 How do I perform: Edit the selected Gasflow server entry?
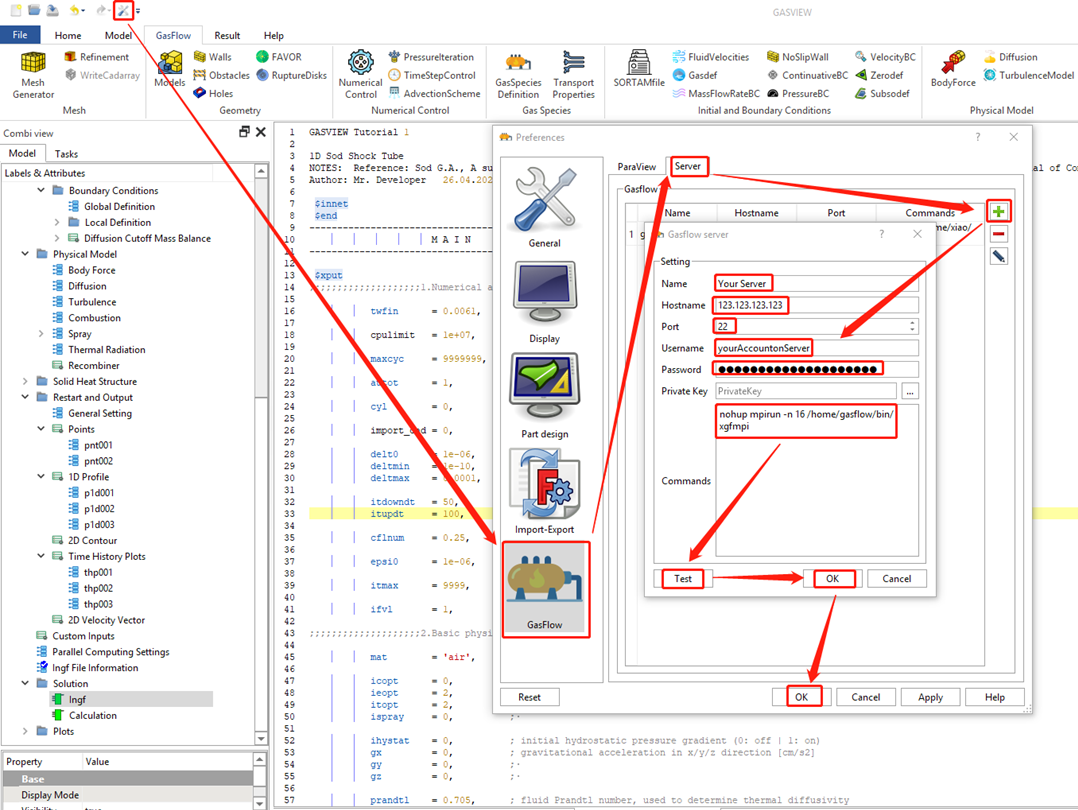(x=998, y=256)
